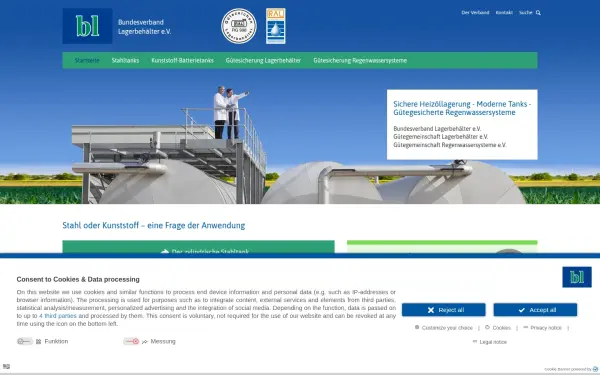Open search via the magnifier icon

point(538,13)
